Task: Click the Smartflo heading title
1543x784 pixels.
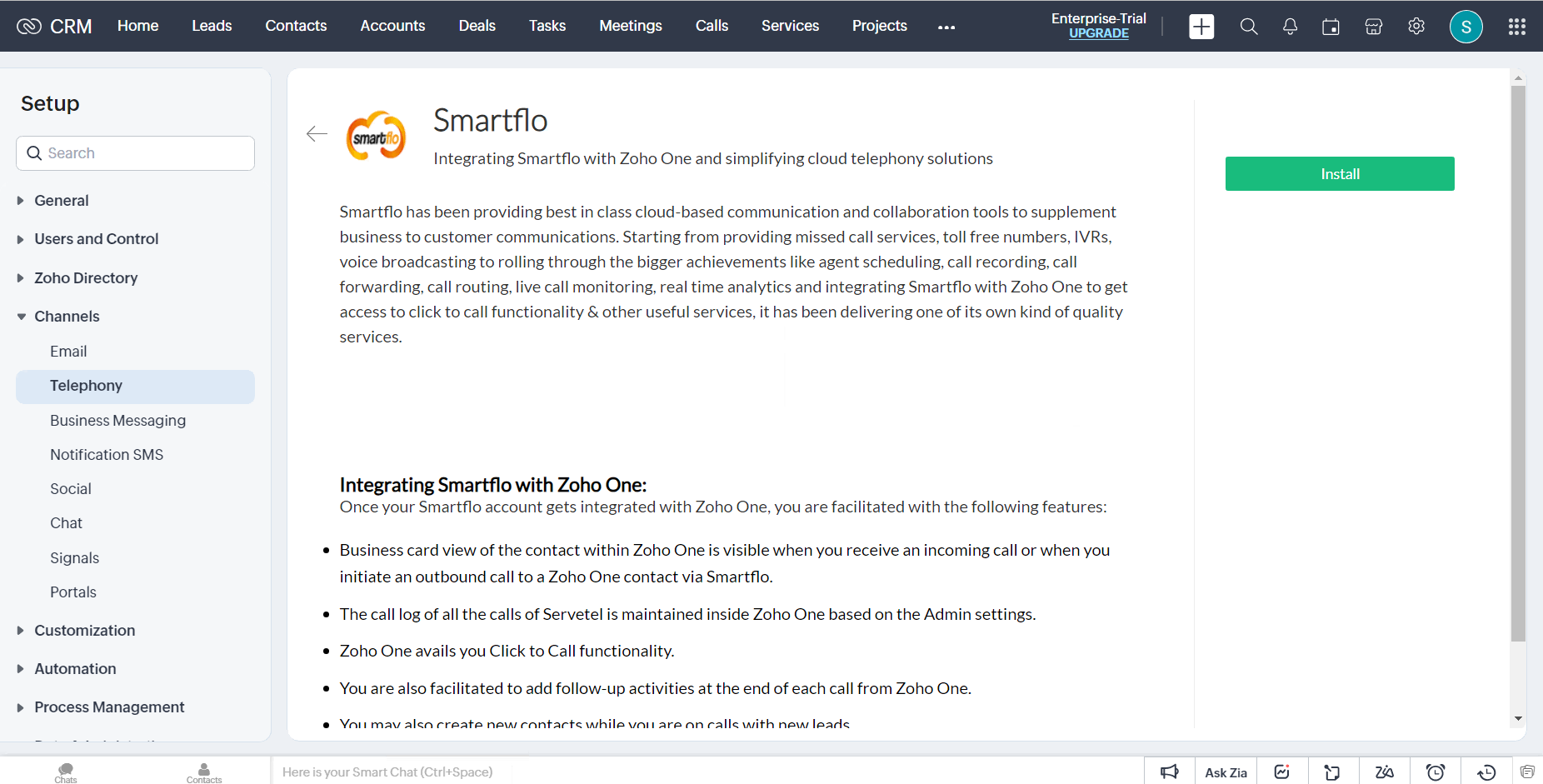Action: tap(490, 121)
